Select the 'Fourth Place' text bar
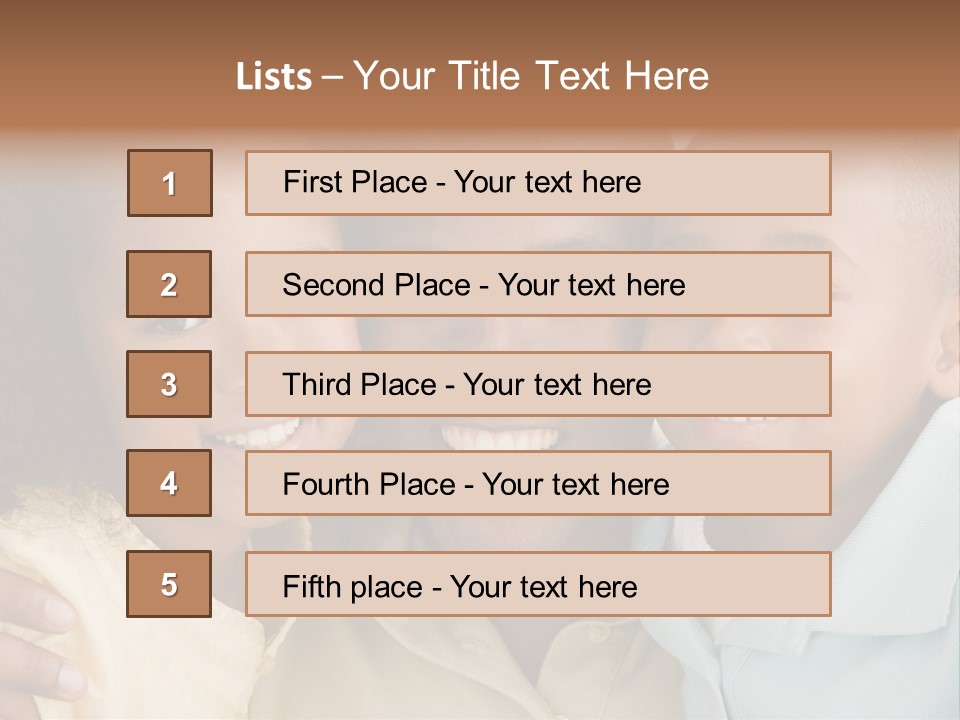 point(538,484)
